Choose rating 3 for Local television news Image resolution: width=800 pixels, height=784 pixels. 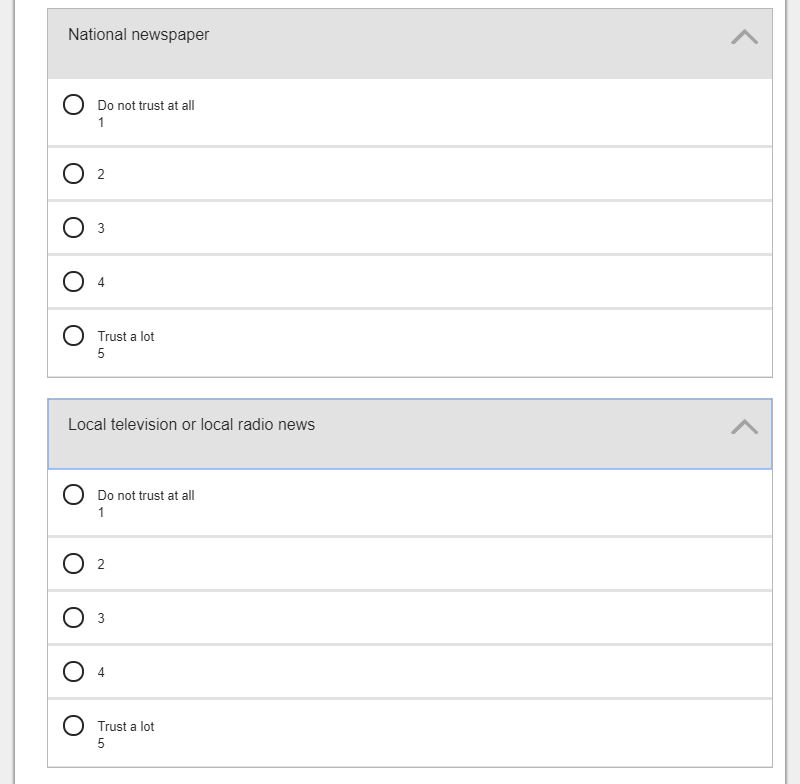(73, 618)
